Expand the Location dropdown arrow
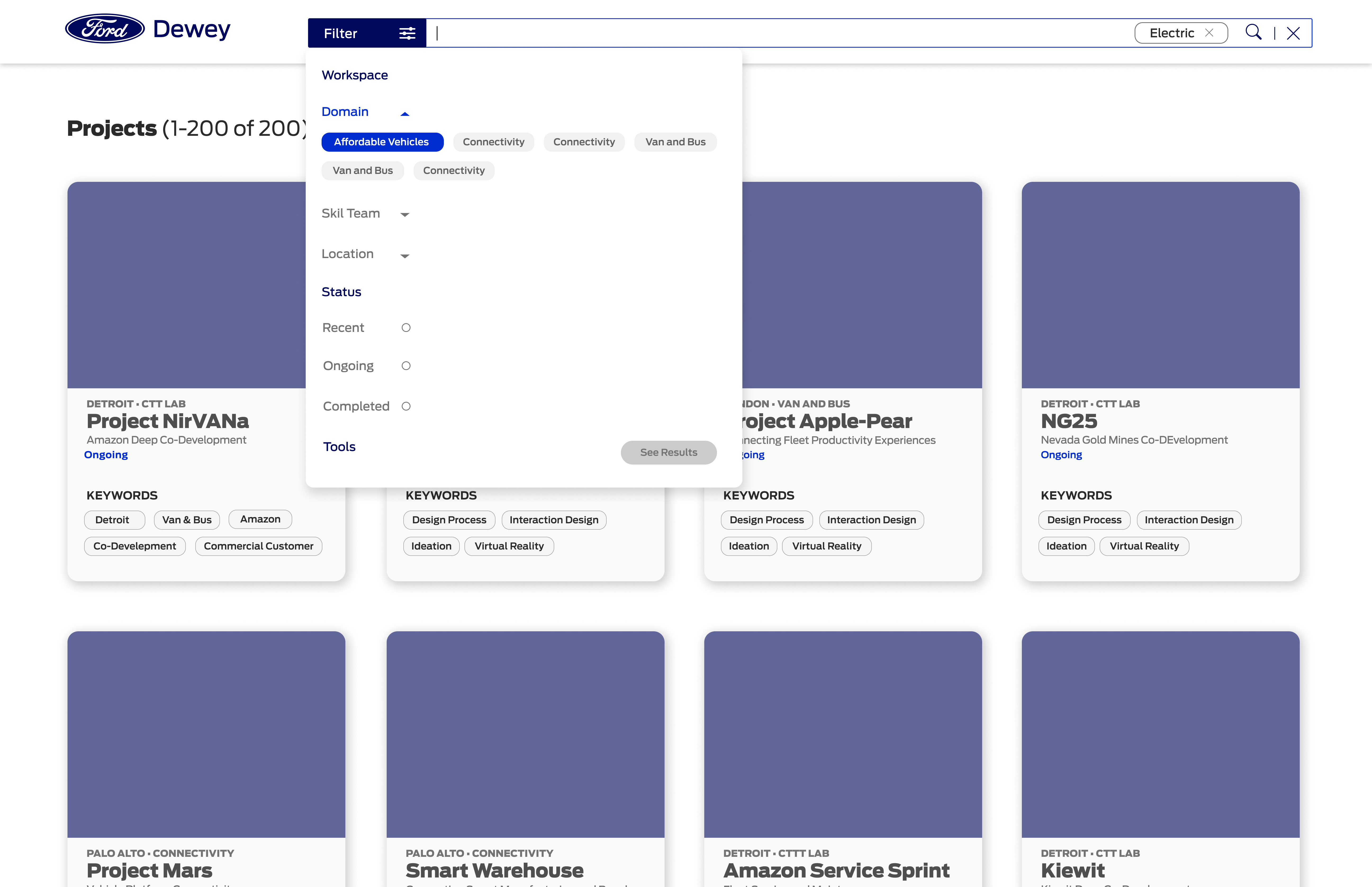 405,256
